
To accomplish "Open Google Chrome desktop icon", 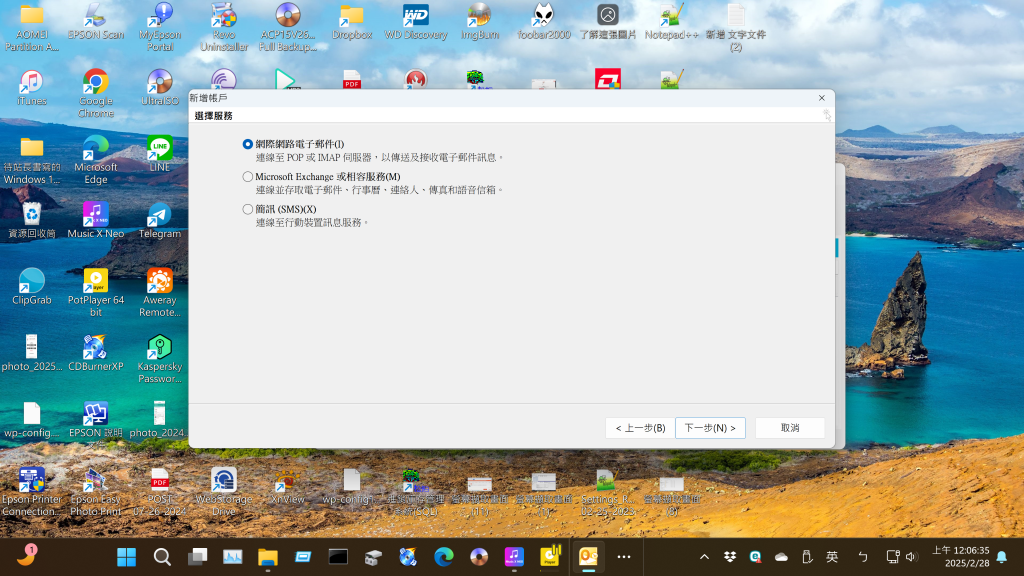I will [96, 87].
